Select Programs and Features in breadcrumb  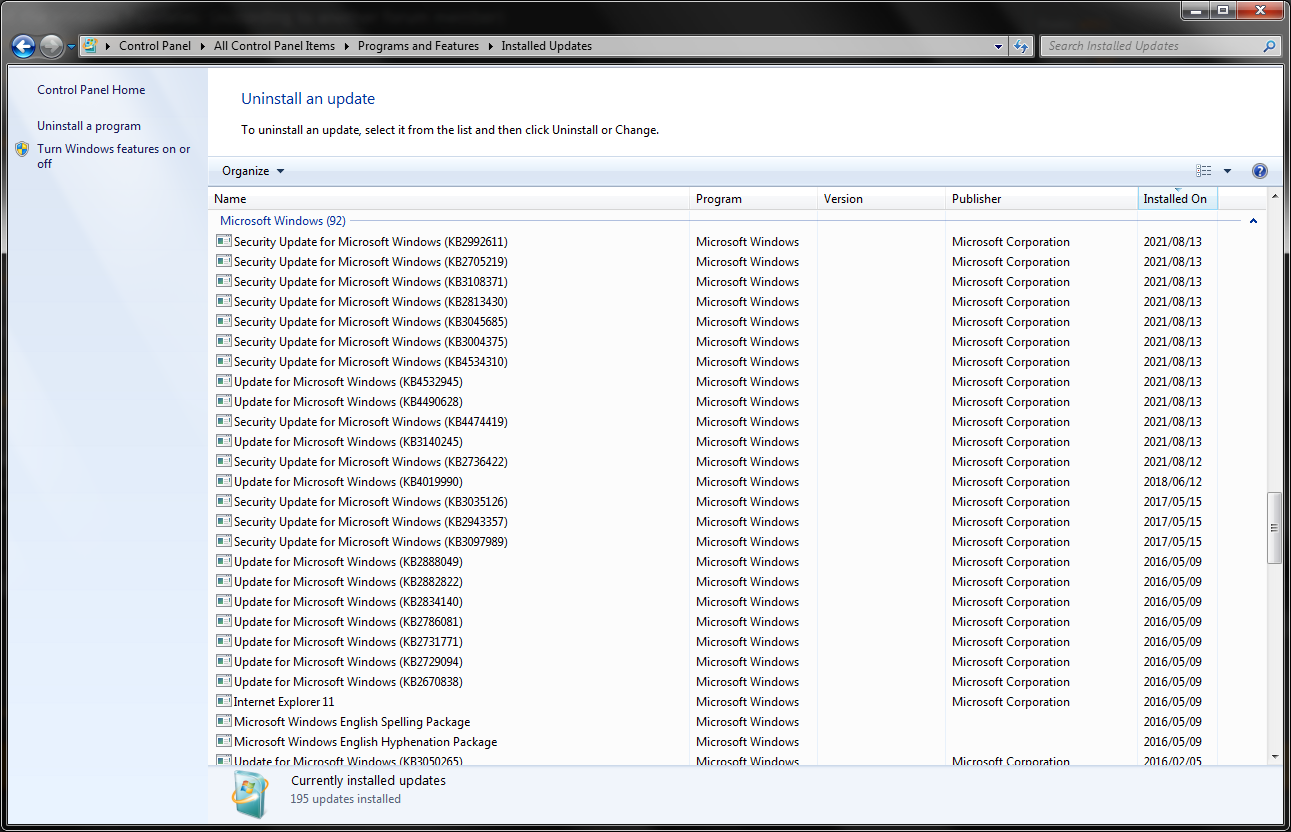[418, 46]
